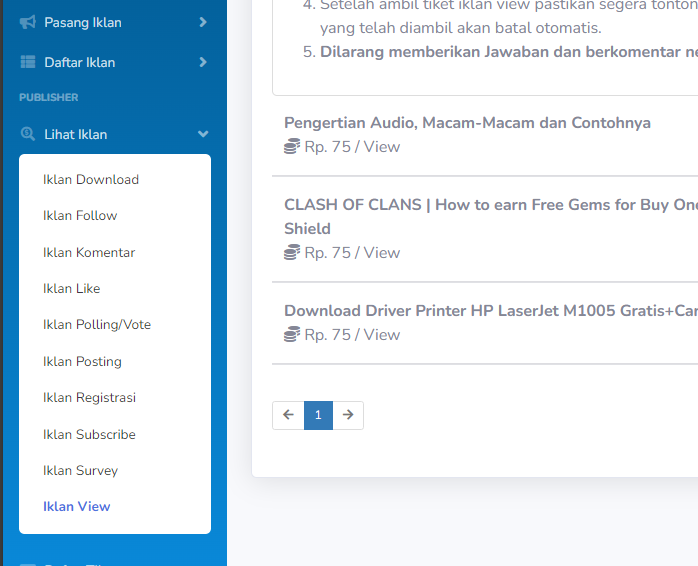The width and height of the screenshot is (698, 566).
Task: Open the Iklan Like page
Action: pyautogui.click(x=72, y=289)
